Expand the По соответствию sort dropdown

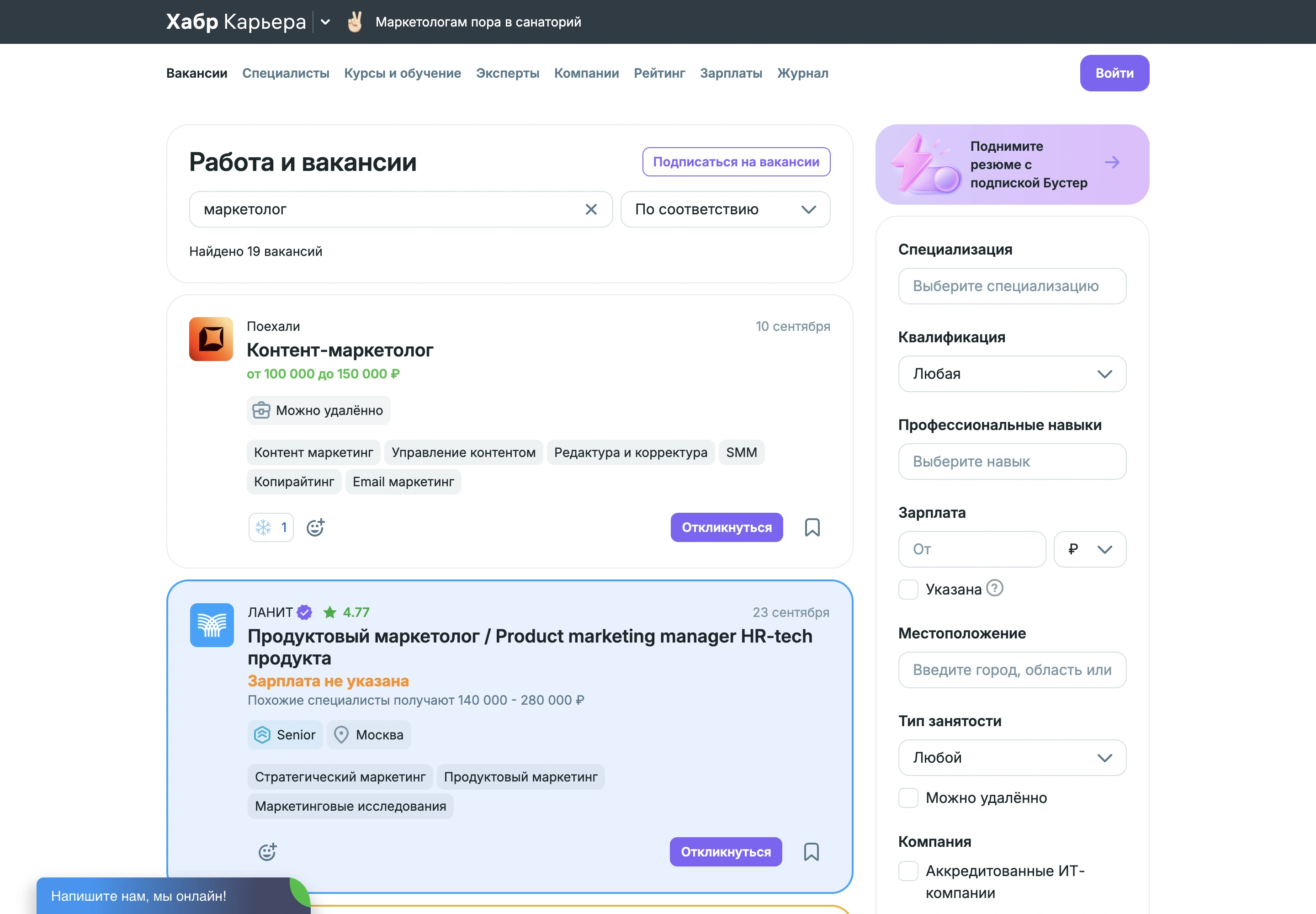pyautogui.click(x=725, y=210)
